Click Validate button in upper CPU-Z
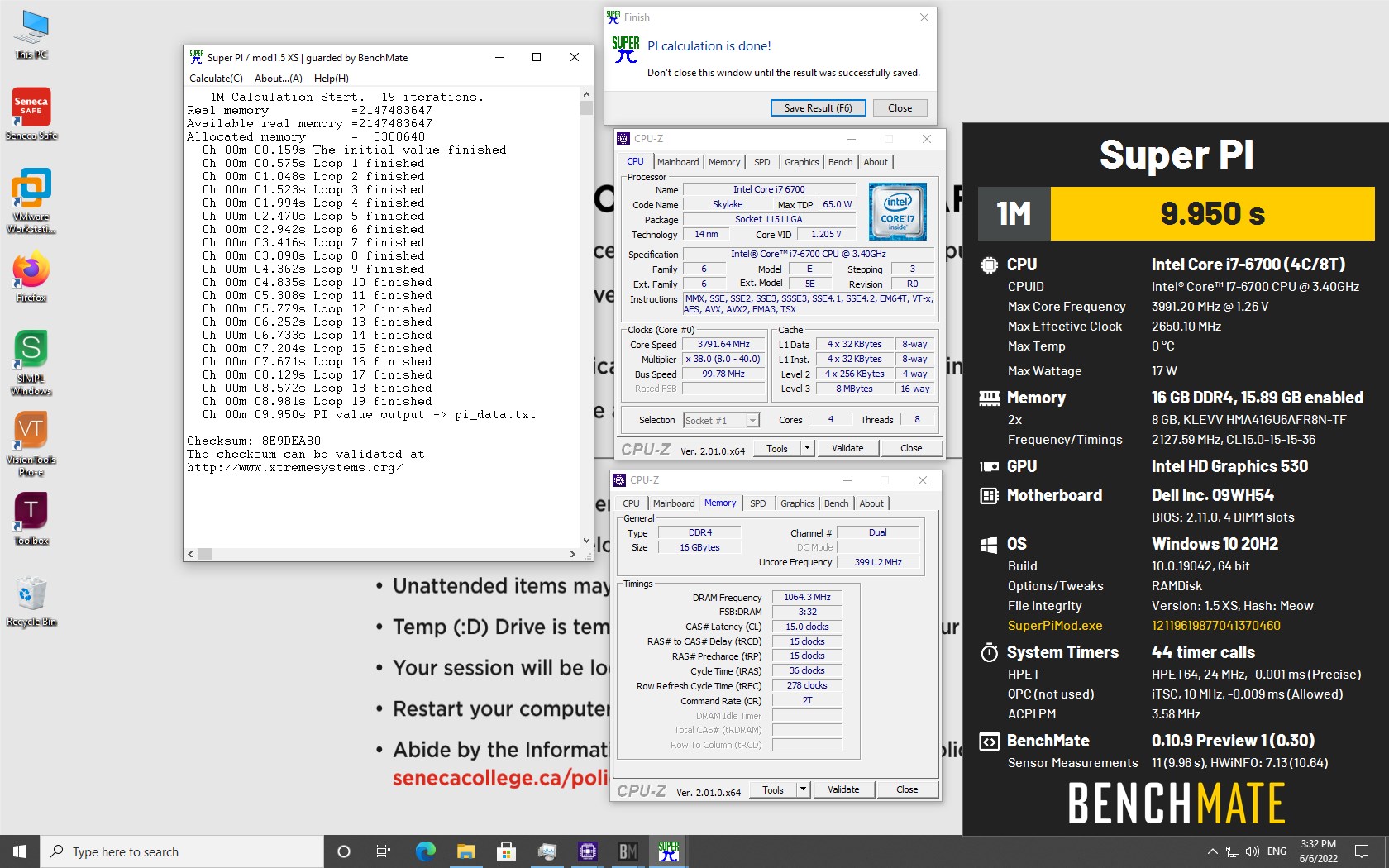 pyautogui.click(x=847, y=448)
